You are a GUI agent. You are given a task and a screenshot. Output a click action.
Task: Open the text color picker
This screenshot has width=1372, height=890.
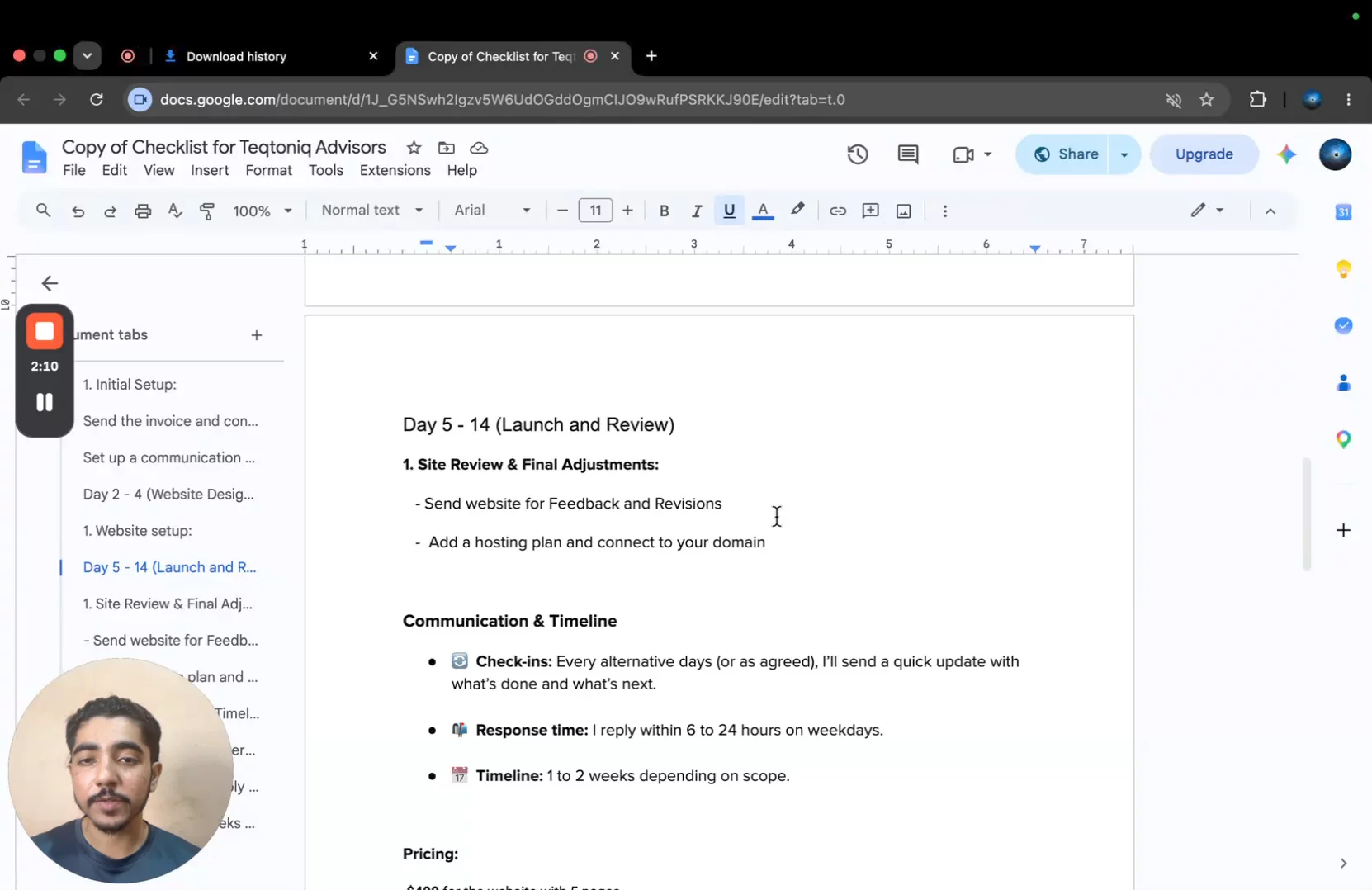tap(763, 211)
